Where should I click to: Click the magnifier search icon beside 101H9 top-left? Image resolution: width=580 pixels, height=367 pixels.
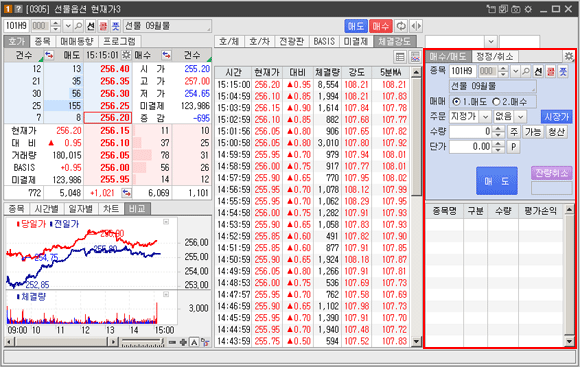point(78,26)
